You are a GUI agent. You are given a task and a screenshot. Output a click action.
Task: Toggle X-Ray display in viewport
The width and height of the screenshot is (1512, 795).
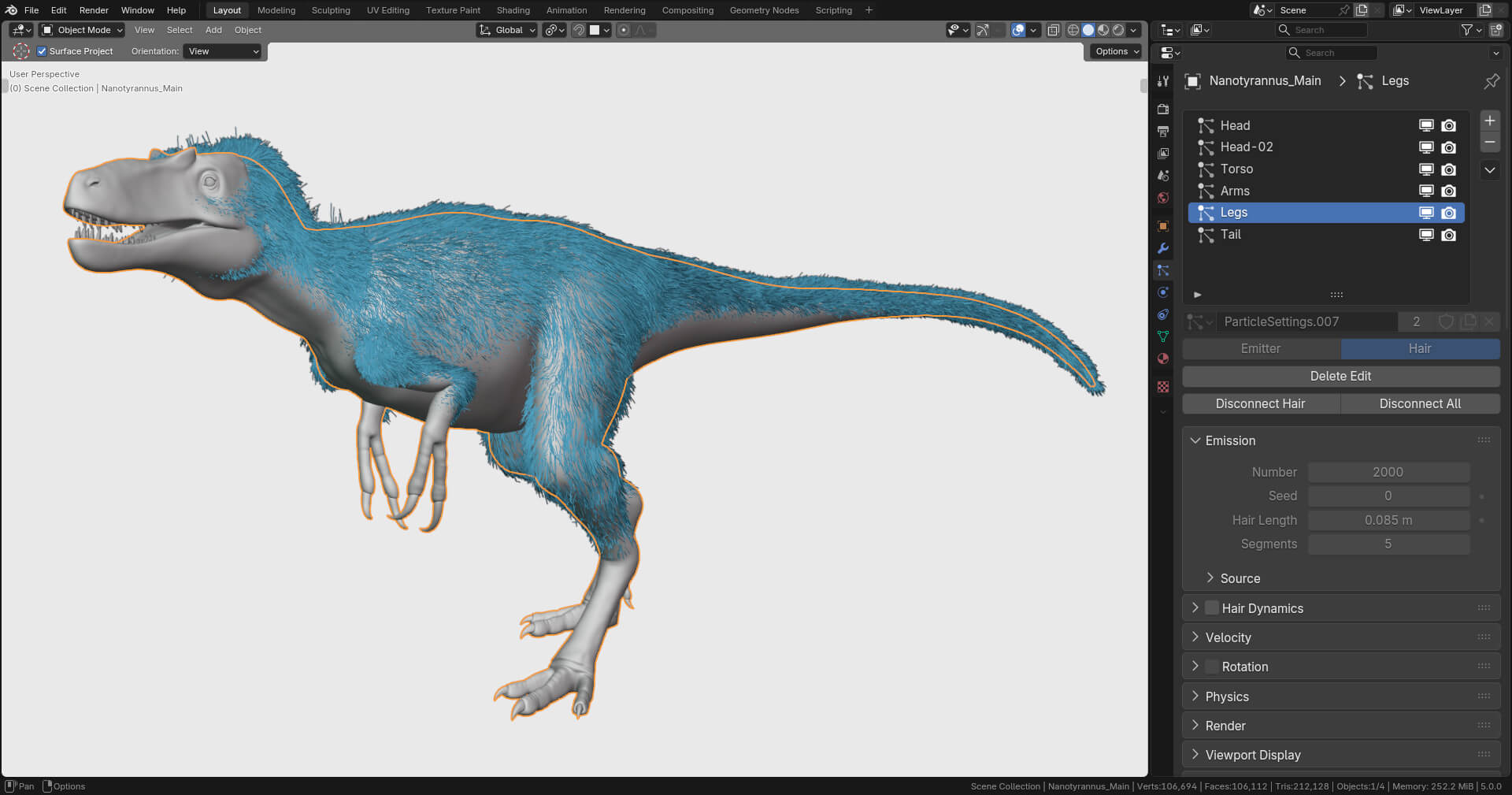tap(1054, 30)
